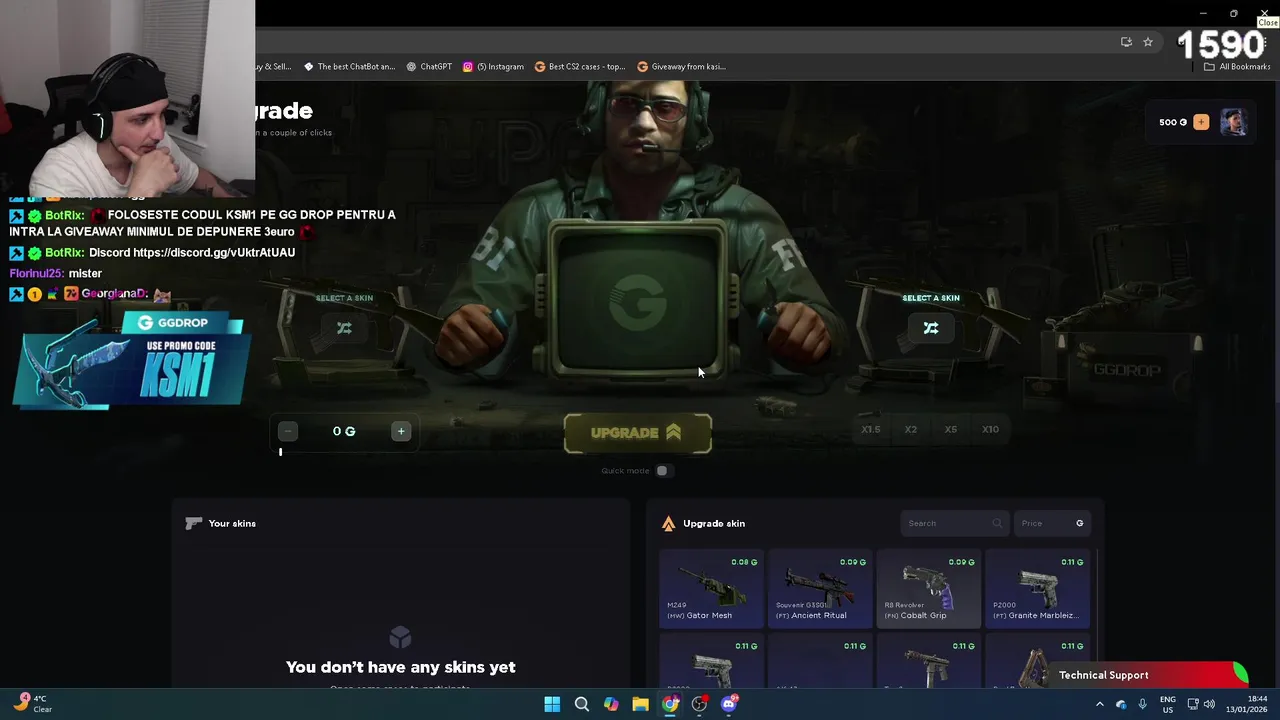Open Windows Search from taskbar
This screenshot has width=1280, height=720.
click(x=581, y=704)
